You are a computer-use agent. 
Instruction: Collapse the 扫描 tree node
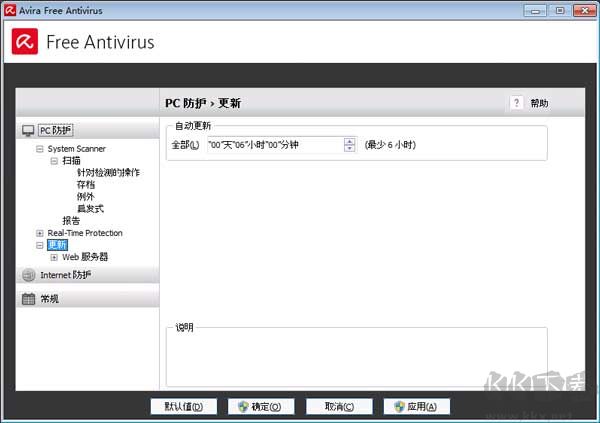pyautogui.click(x=54, y=161)
